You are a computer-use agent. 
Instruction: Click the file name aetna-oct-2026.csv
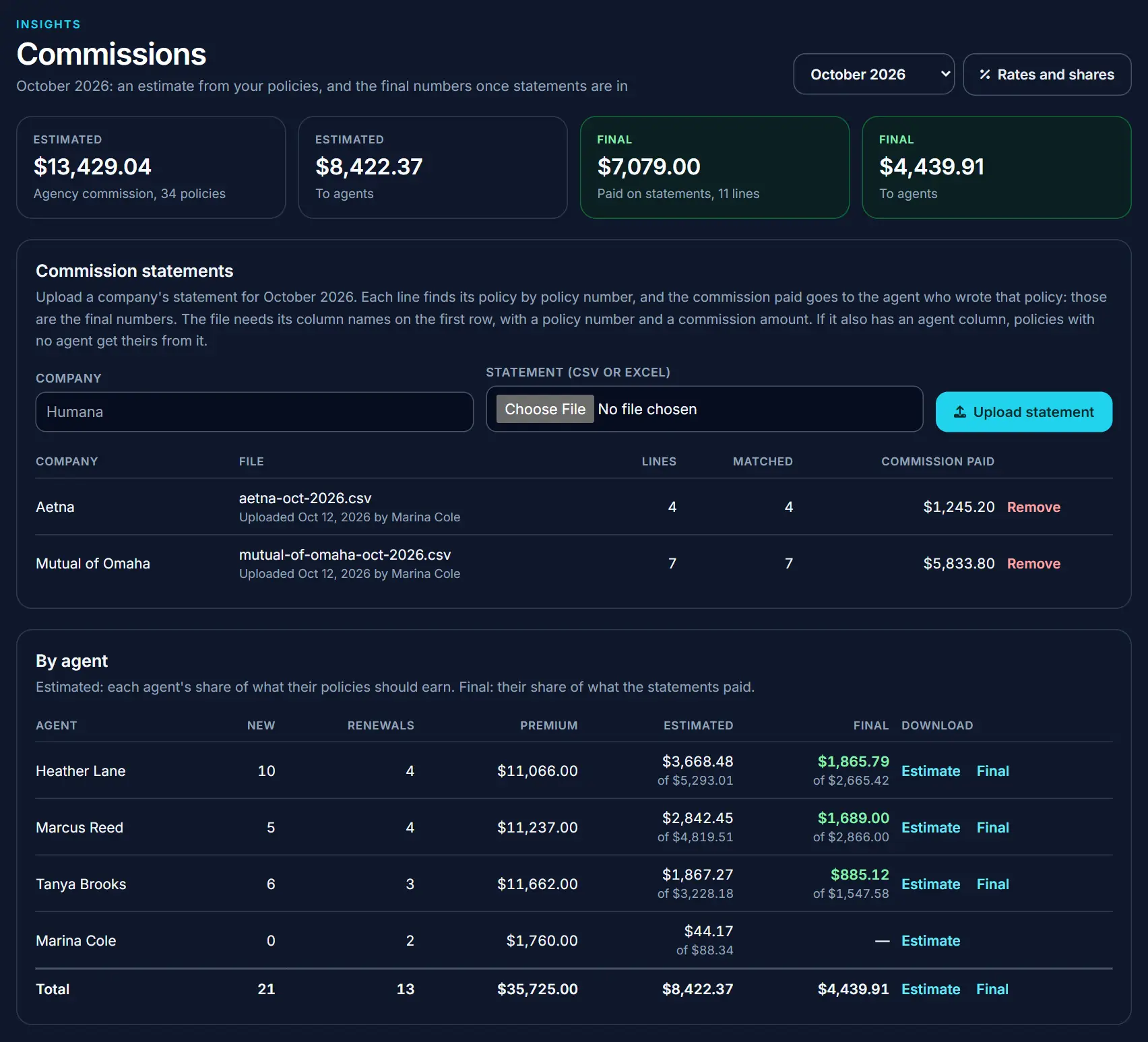(305, 498)
